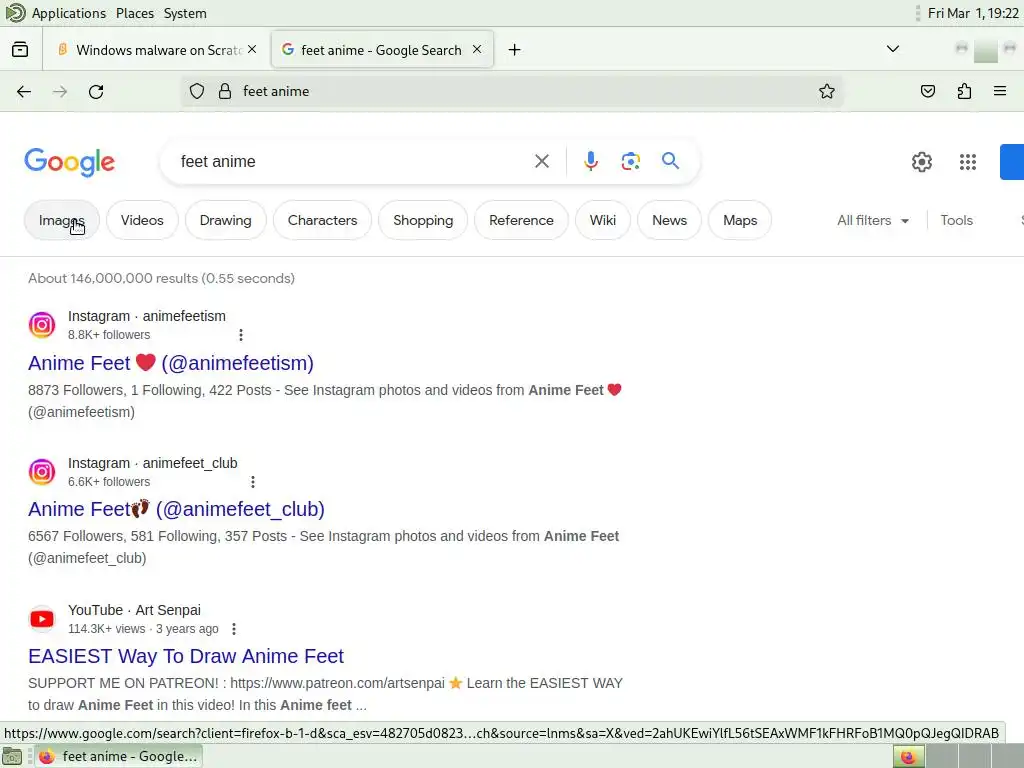This screenshot has width=1024, height=768.
Task: Open options for animefeetism result
Action: pos(241,335)
